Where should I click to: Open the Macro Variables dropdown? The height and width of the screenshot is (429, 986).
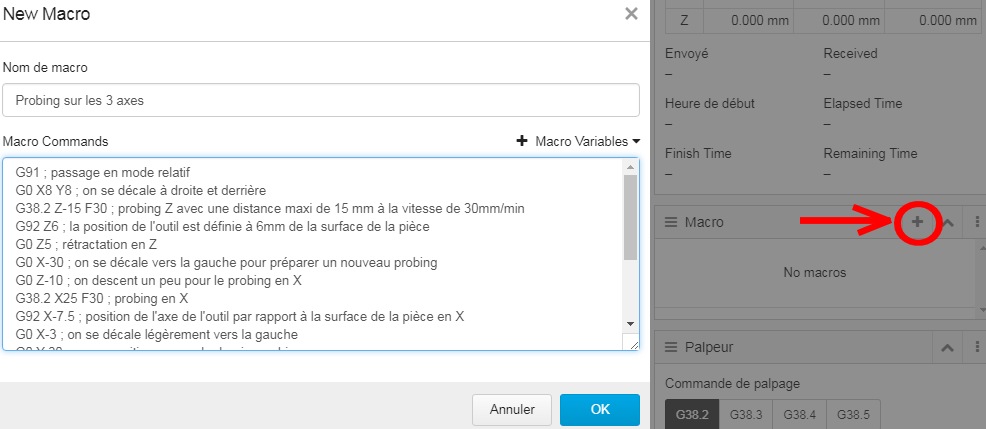pos(587,142)
